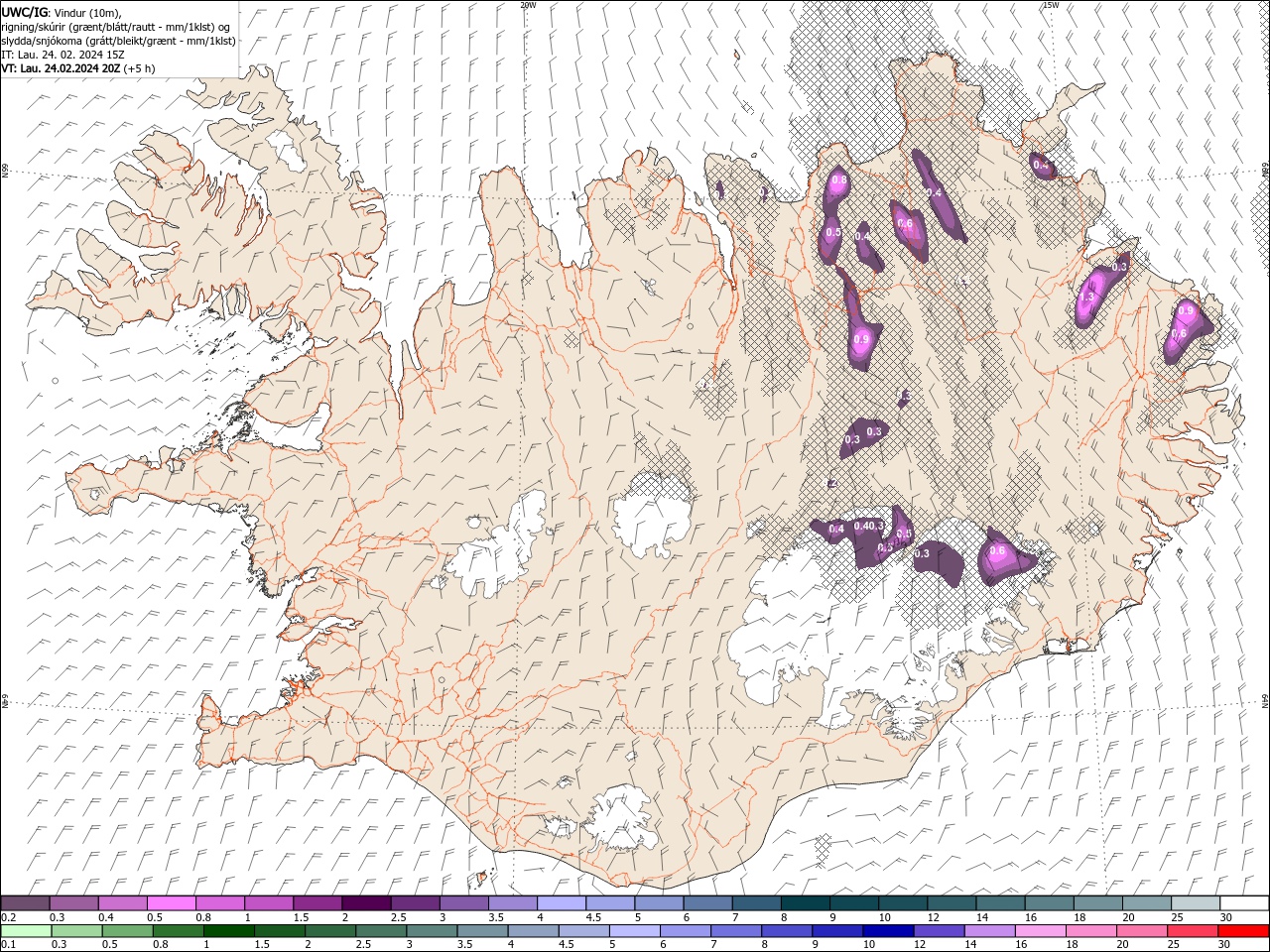1270x952 pixels.
Task: Click the '(+5 h)' forecast offset text
Action: tap(140, 68)
